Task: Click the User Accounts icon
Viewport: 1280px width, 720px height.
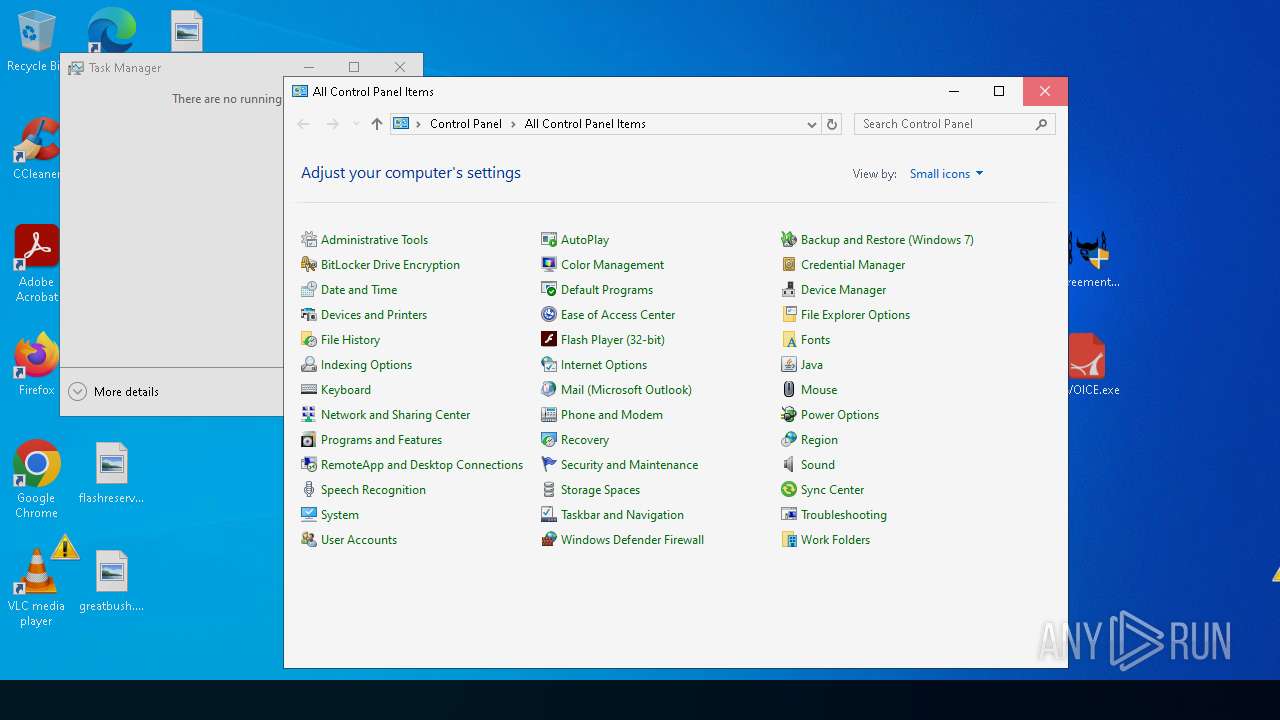Action: (x=309, y=540)
